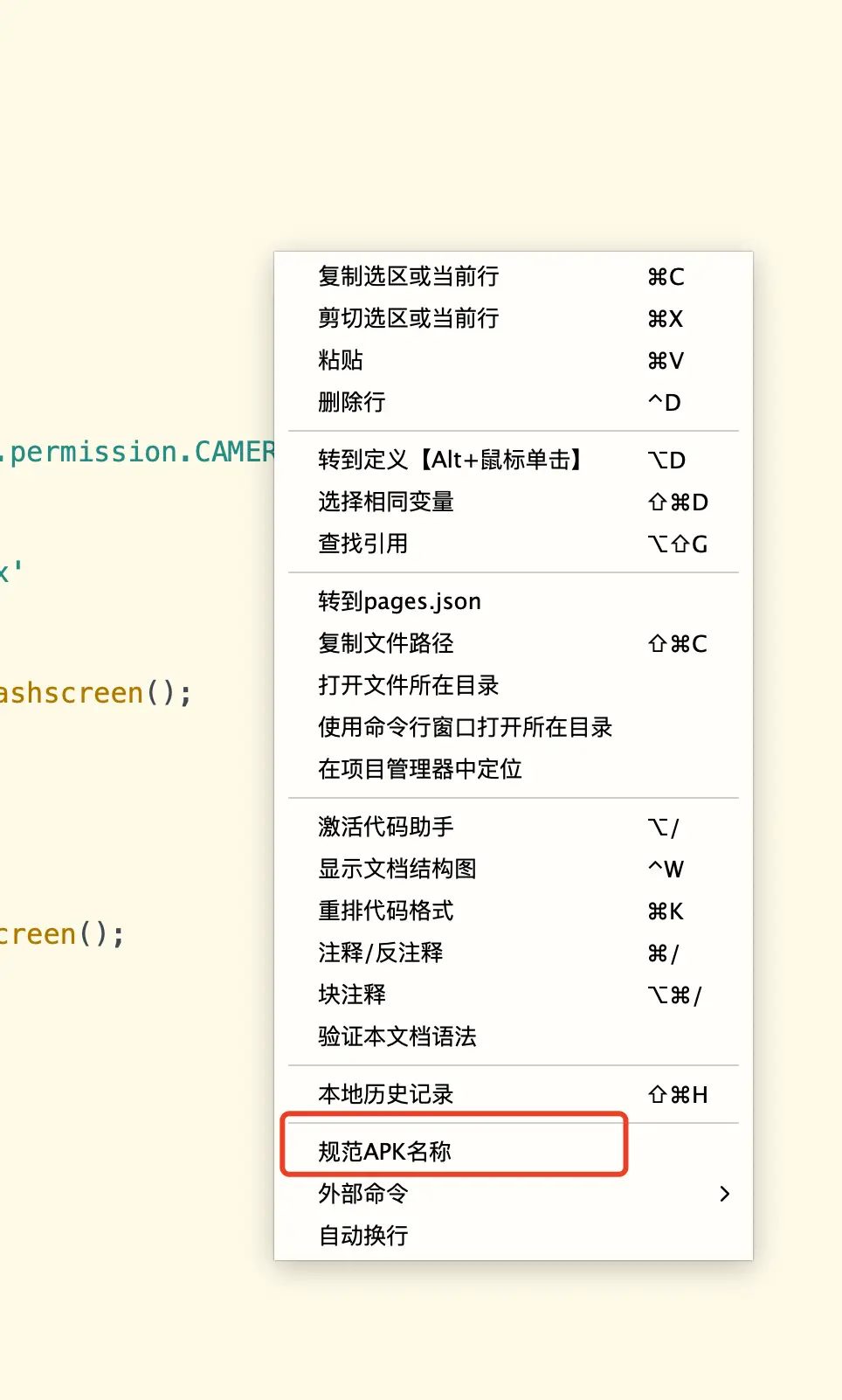Screen dimensions: 842x1400
Task: Select 删除行 menu entry
Action: [352, 403]
